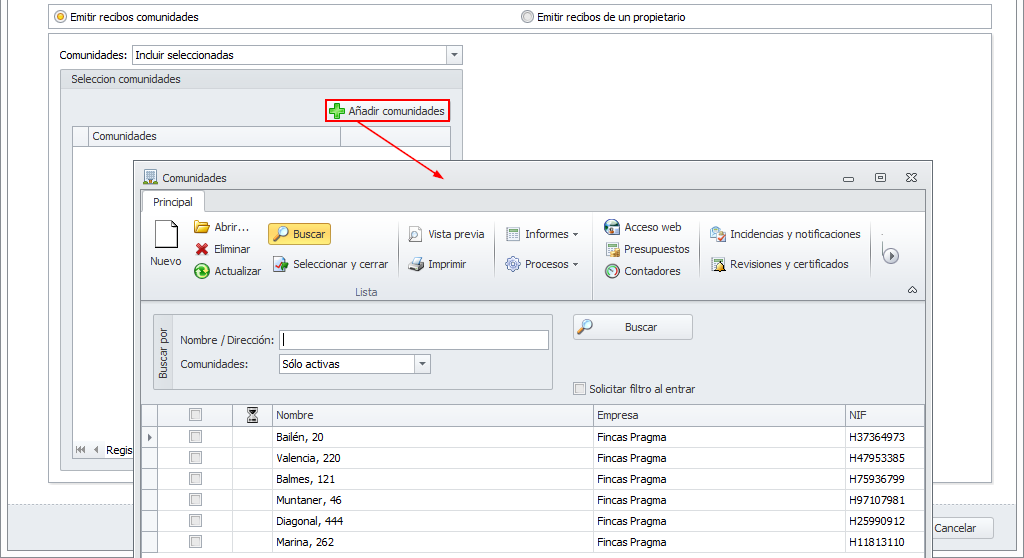Click the Cancelar button
This screenshot has width=1024, height=558.
coord(955,528)
